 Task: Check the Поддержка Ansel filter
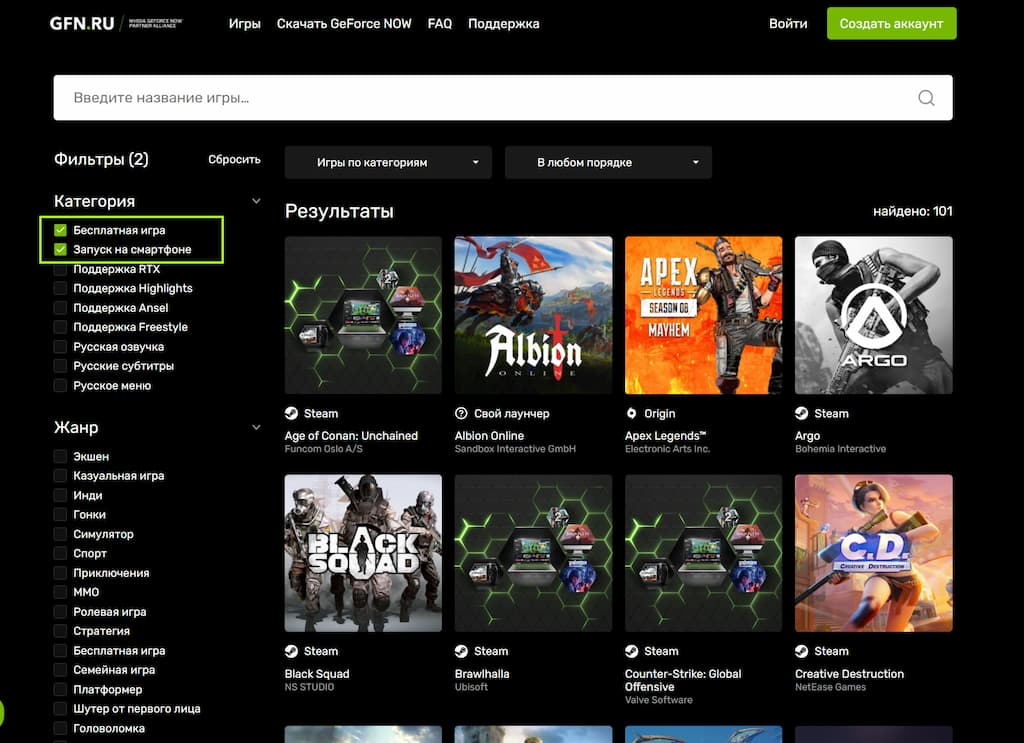click(x=60, y=308)
